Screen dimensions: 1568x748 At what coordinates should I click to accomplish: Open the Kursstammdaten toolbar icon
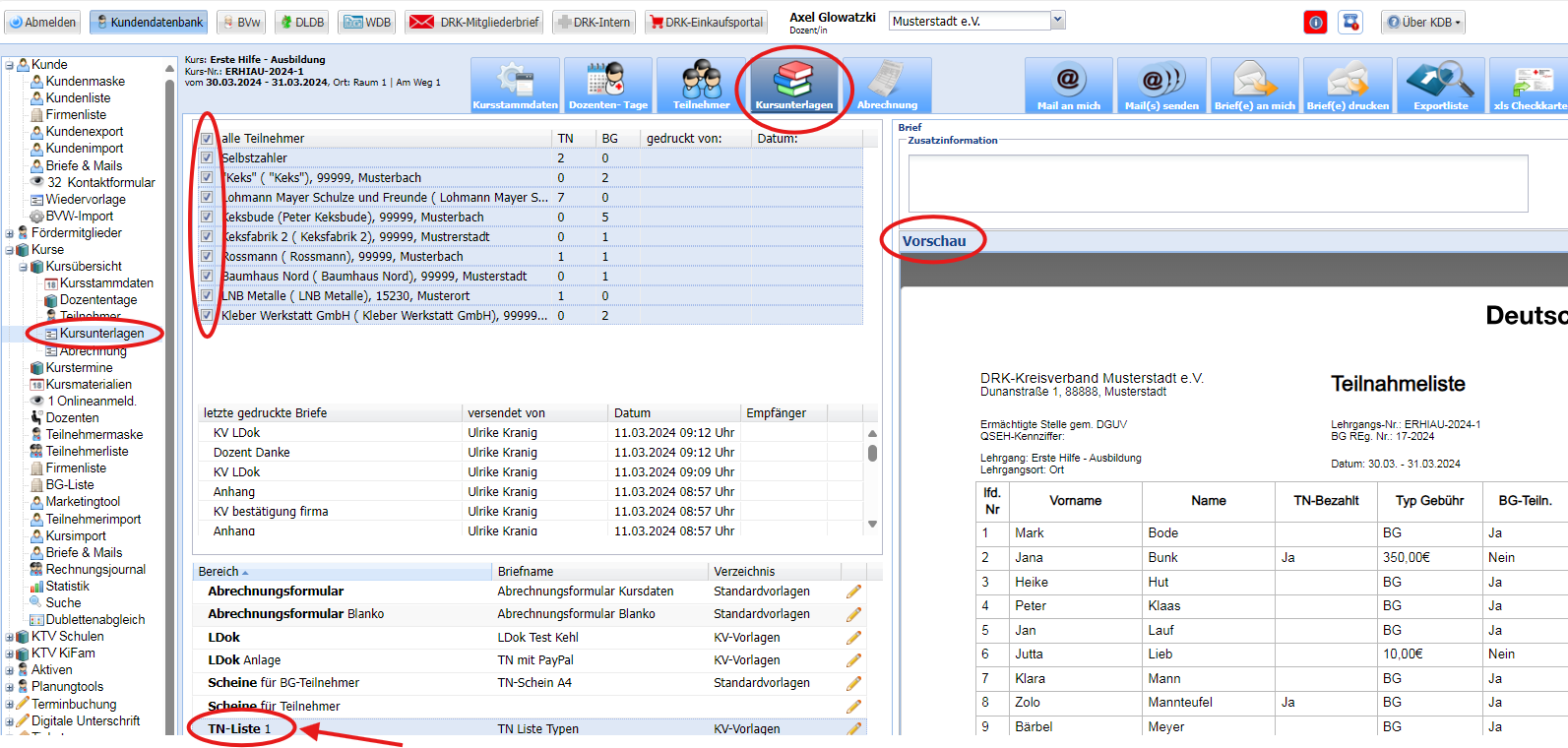[515, 85]
